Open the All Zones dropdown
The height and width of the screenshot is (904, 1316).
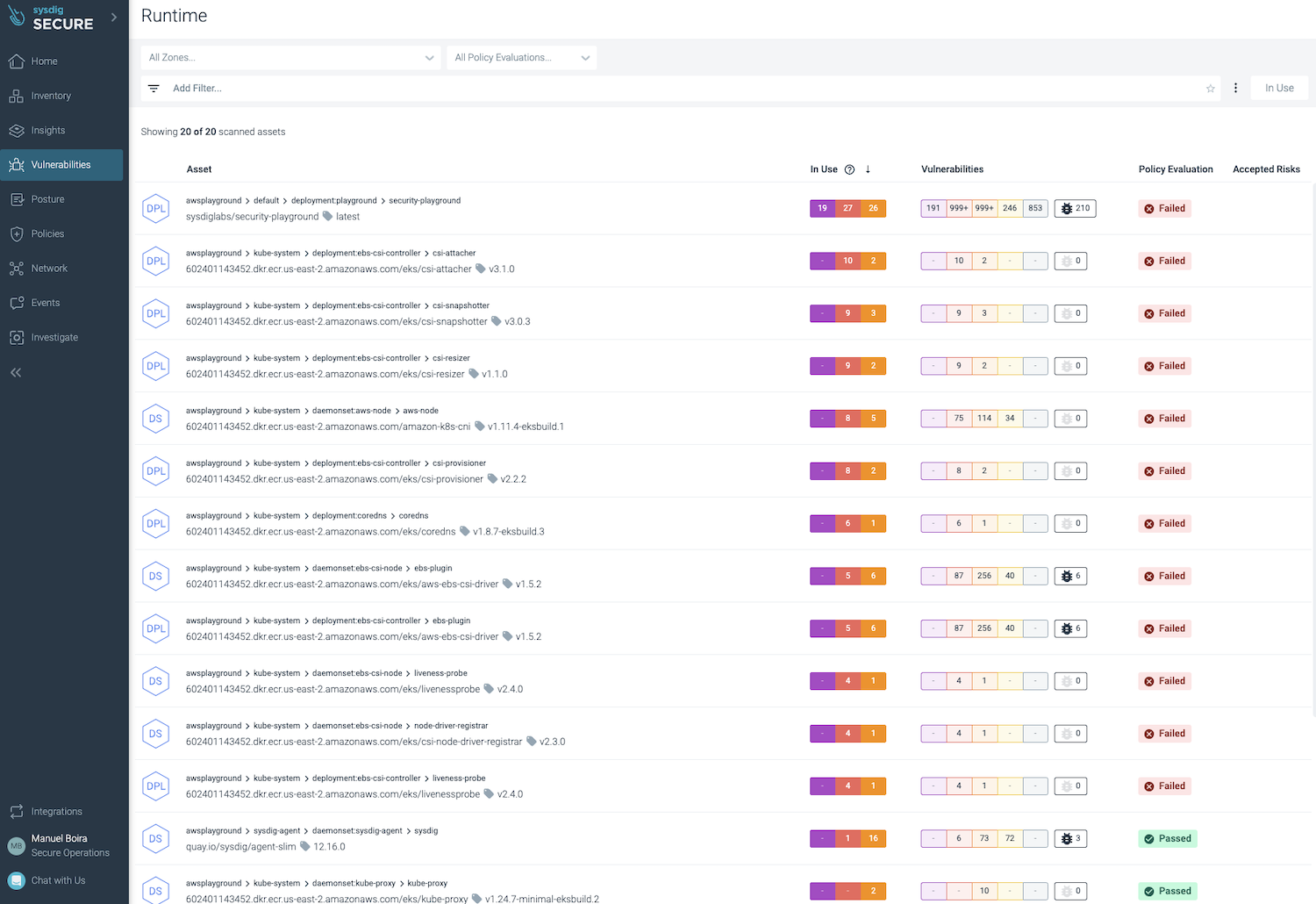point(290,58)
